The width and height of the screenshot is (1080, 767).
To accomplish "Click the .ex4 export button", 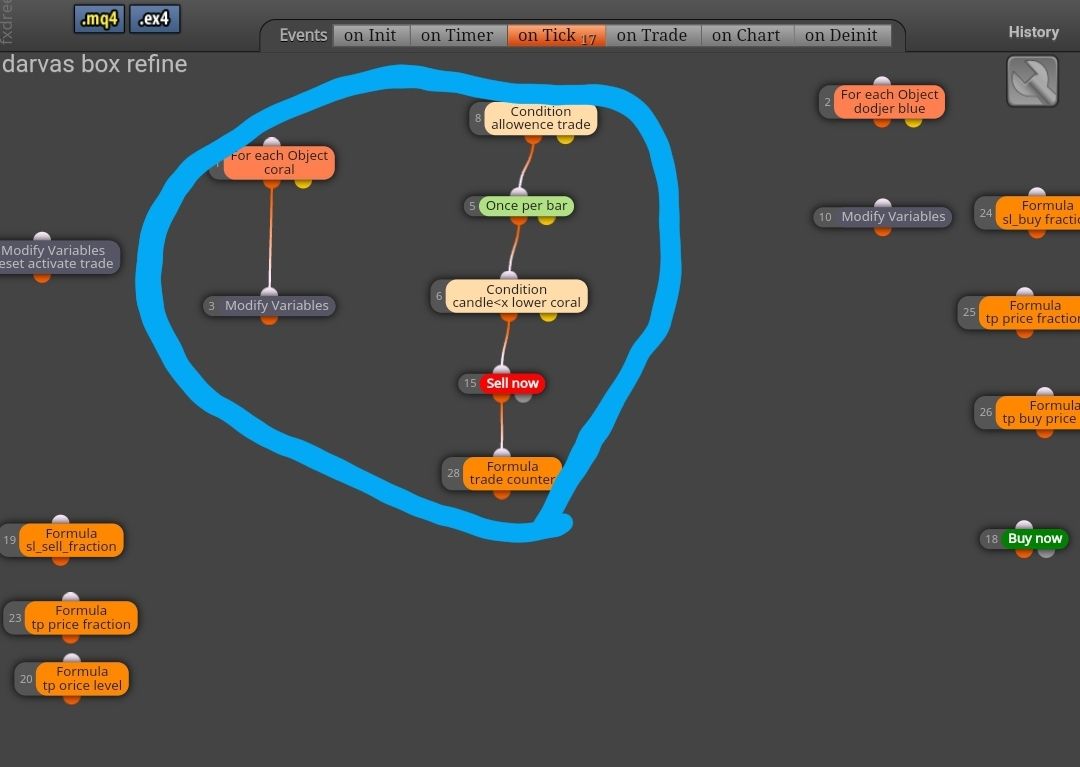I will point(154,19).
